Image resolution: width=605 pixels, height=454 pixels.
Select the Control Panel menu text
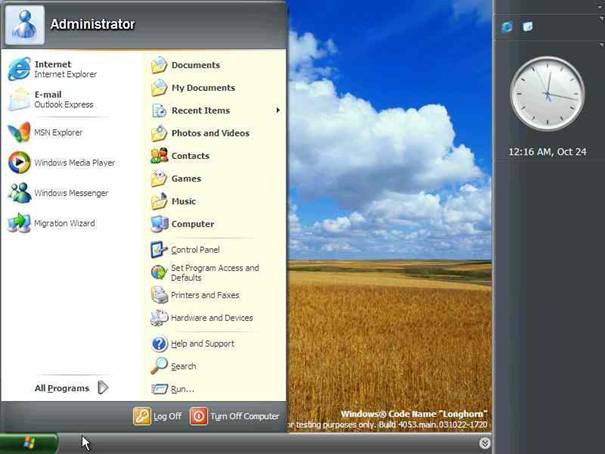click(195, 250)
